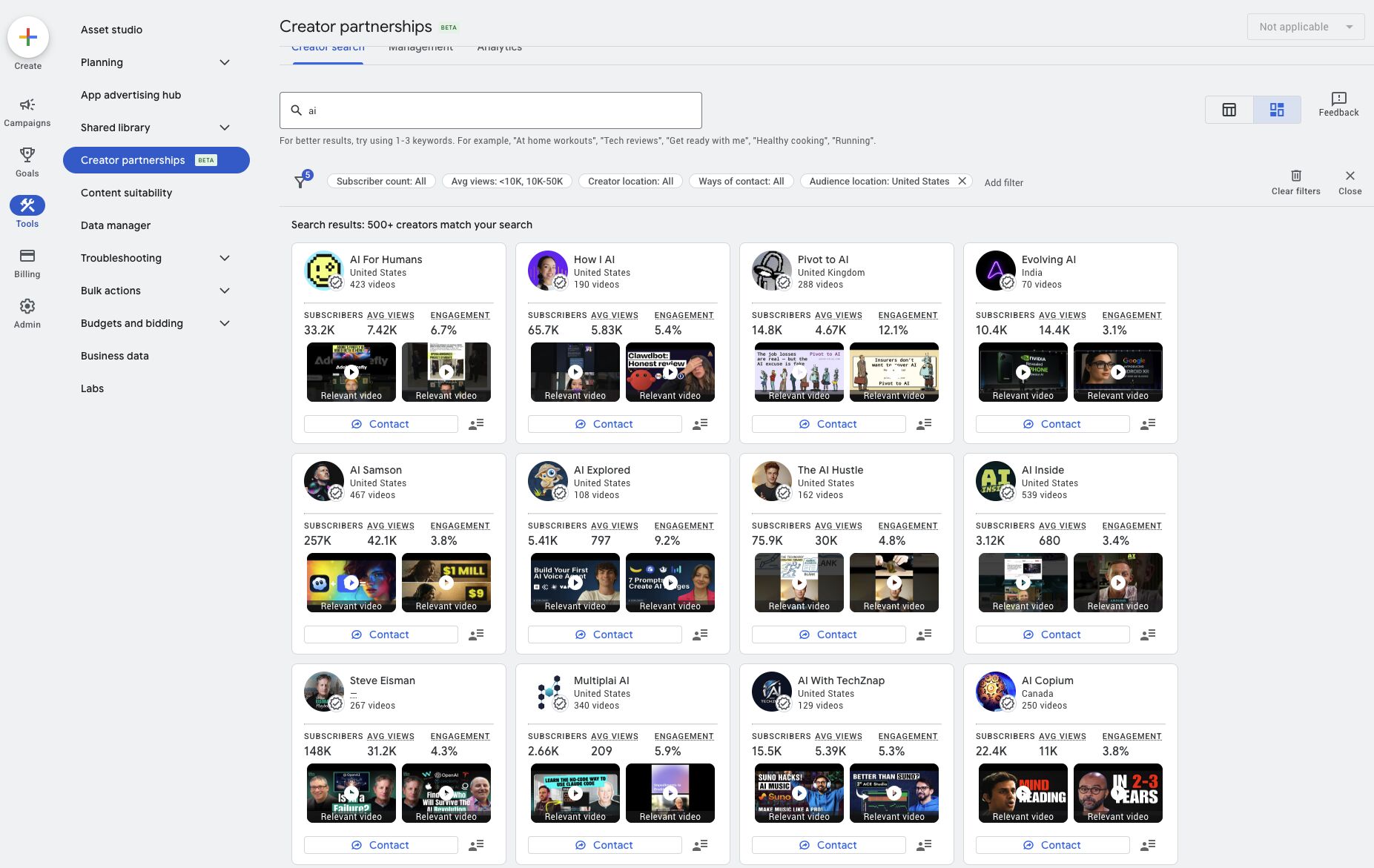Screen dimensions: 1374x868
Task: Select the Campaigns icon in the sidebar
Action: pos(27,111)
